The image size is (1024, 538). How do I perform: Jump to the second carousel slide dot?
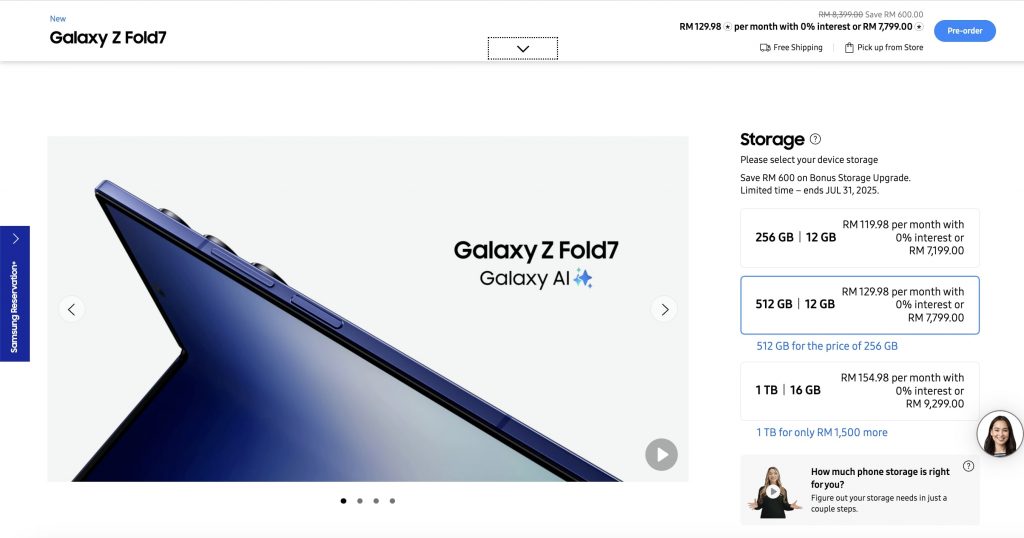point(360,501)
